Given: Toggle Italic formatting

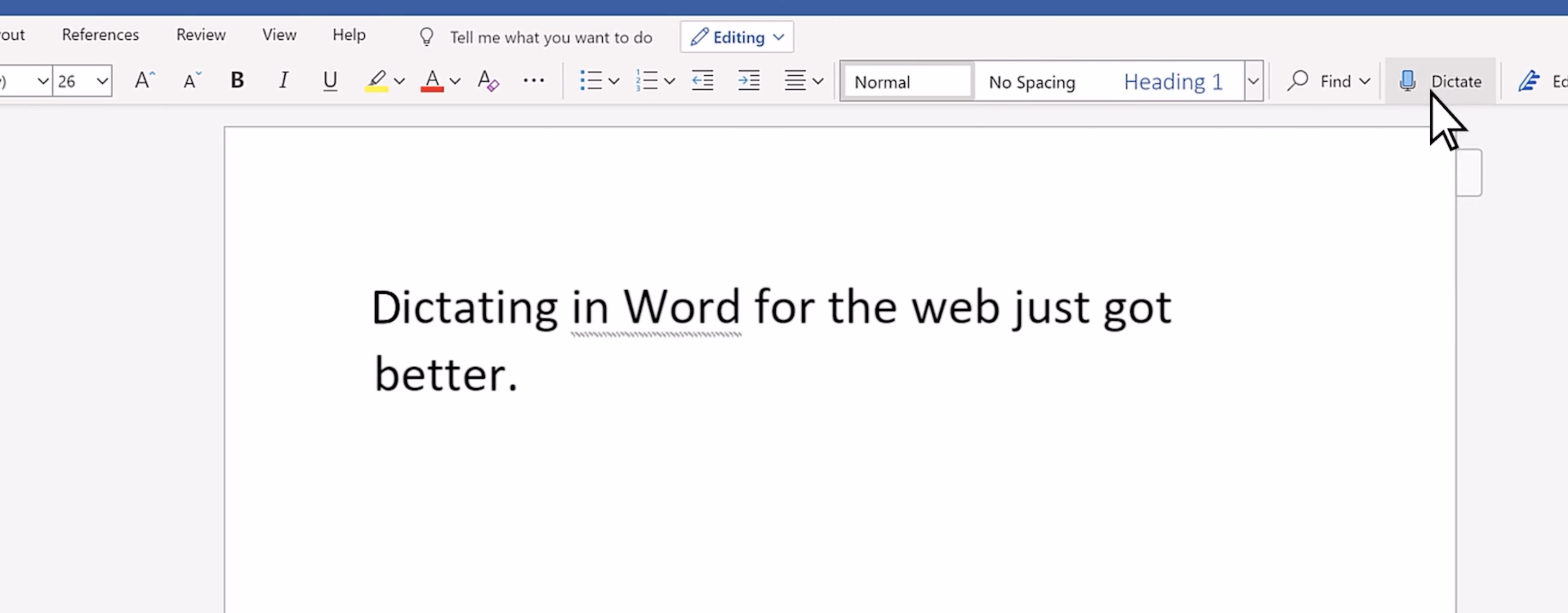Looking at the screenshot, I should tap(283, 81).
